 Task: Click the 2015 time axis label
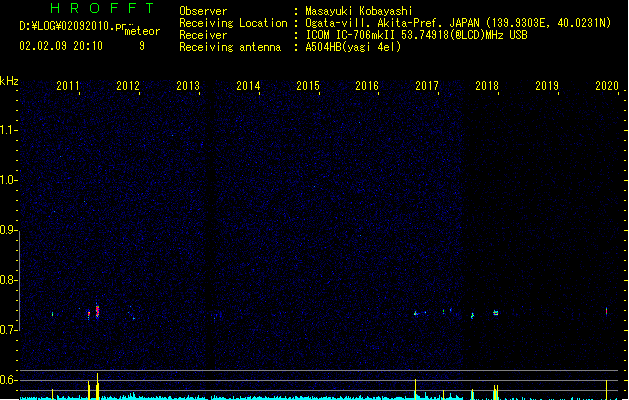coord(308,86)
